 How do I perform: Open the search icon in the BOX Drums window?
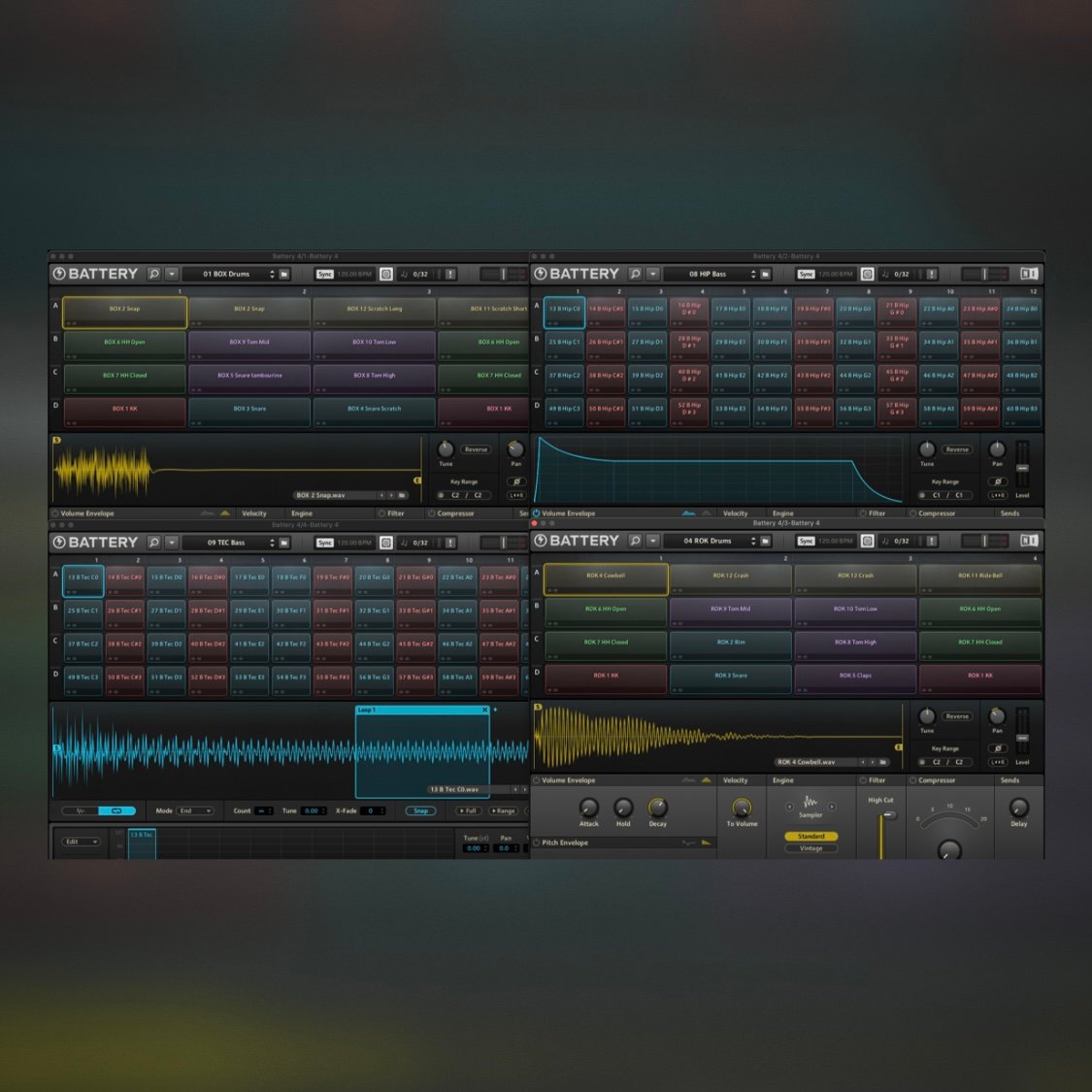click(154, 274)
